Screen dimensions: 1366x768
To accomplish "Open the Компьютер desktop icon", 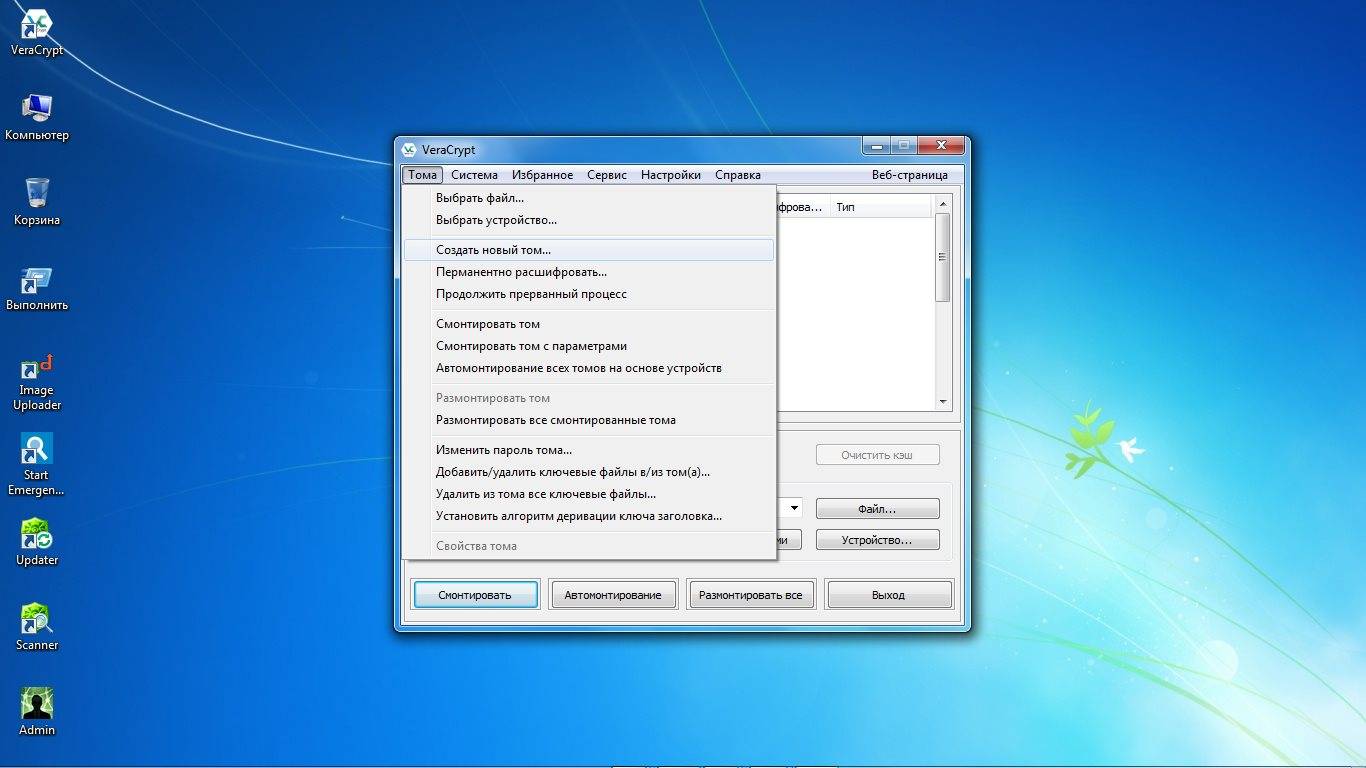I will (x=37, y=117).
